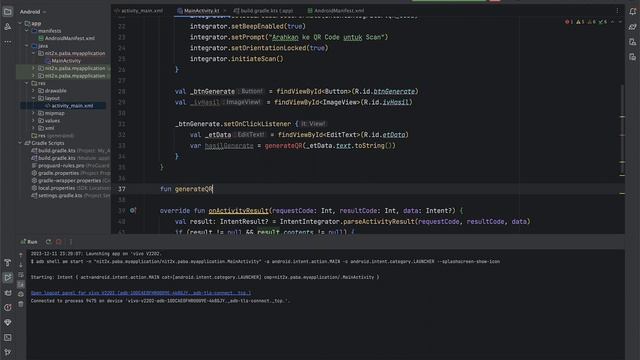Expand the drawable folder
Image resolution: width=640 pixels, height=360 pixels.
[x=33, y=91]
